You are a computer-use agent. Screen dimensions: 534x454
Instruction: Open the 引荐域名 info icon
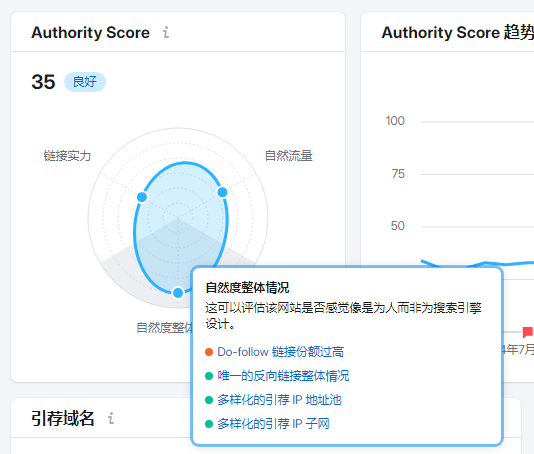(x=111, y=418)
